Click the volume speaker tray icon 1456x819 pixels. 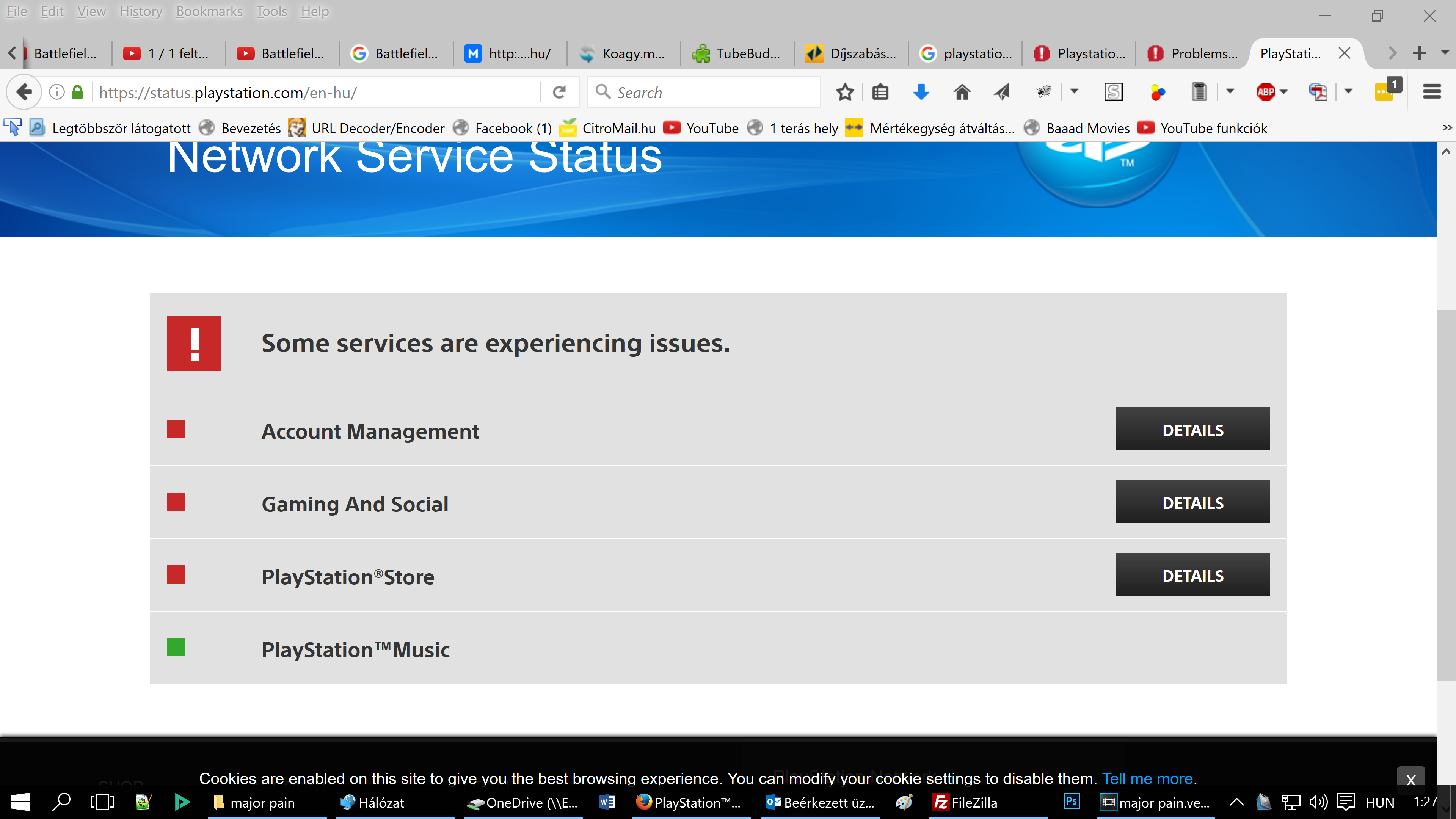coord(1318,802)
